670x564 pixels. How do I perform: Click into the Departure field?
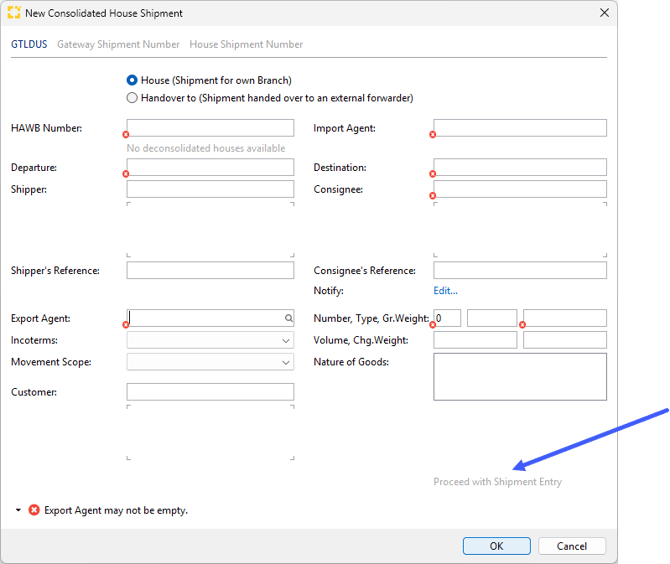[x=210, y=167]
